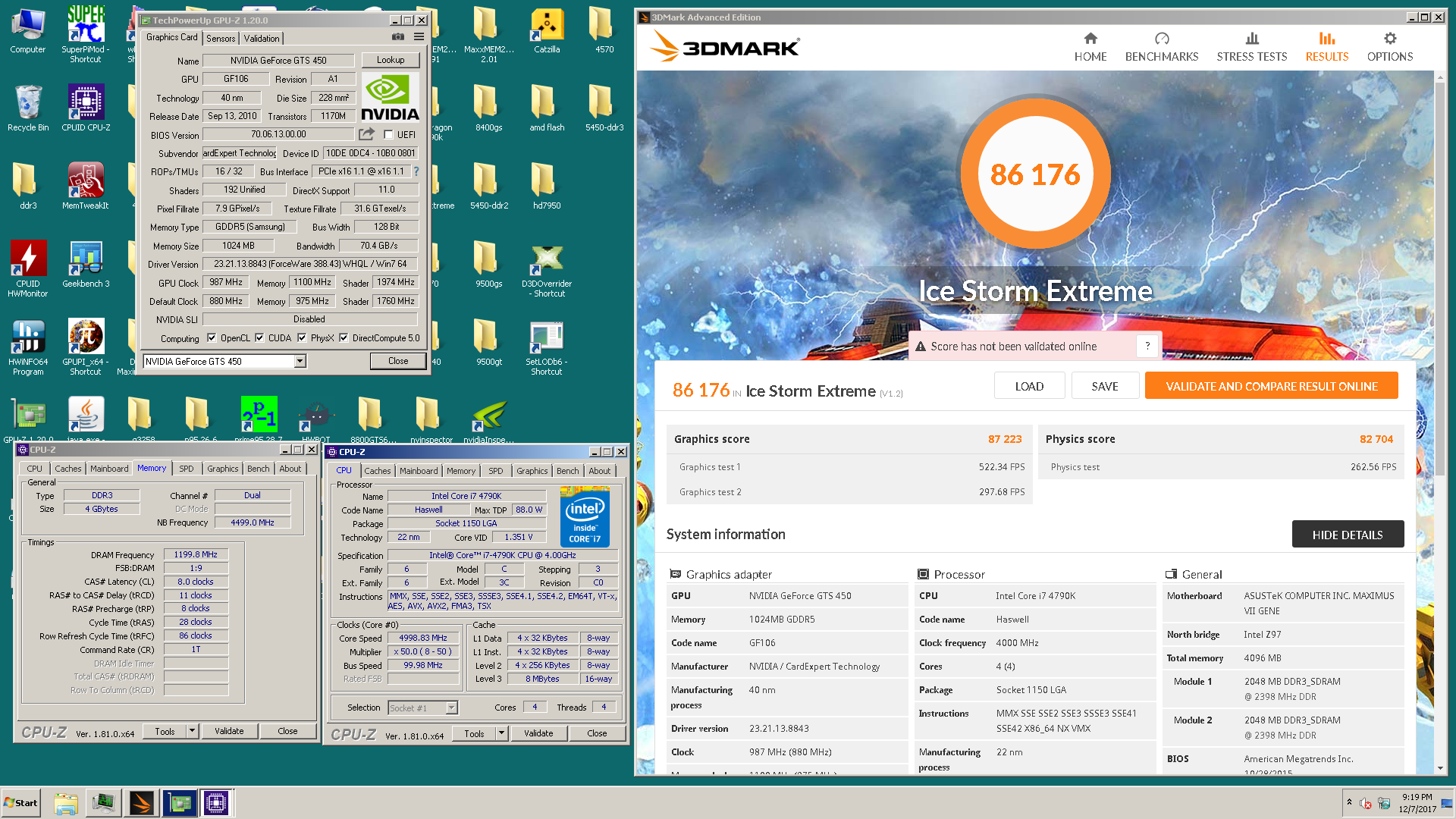Click LOAD button in 3DMark
Image resolution: width=1456 pixels, height=819 pixels.
click(1029, 386)
